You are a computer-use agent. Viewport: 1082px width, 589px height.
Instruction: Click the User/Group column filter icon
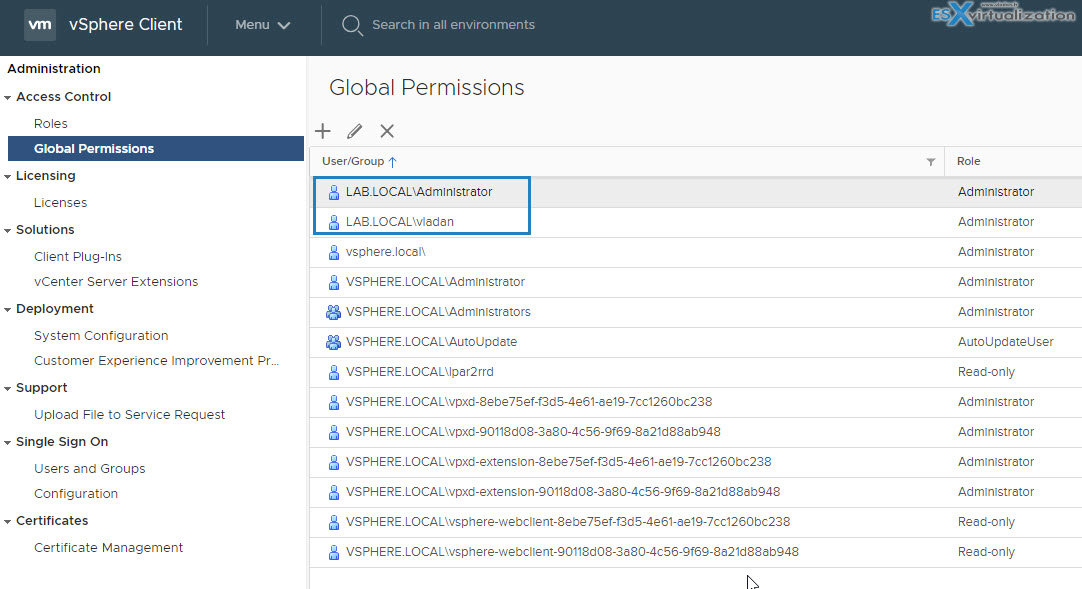point(930,162)
